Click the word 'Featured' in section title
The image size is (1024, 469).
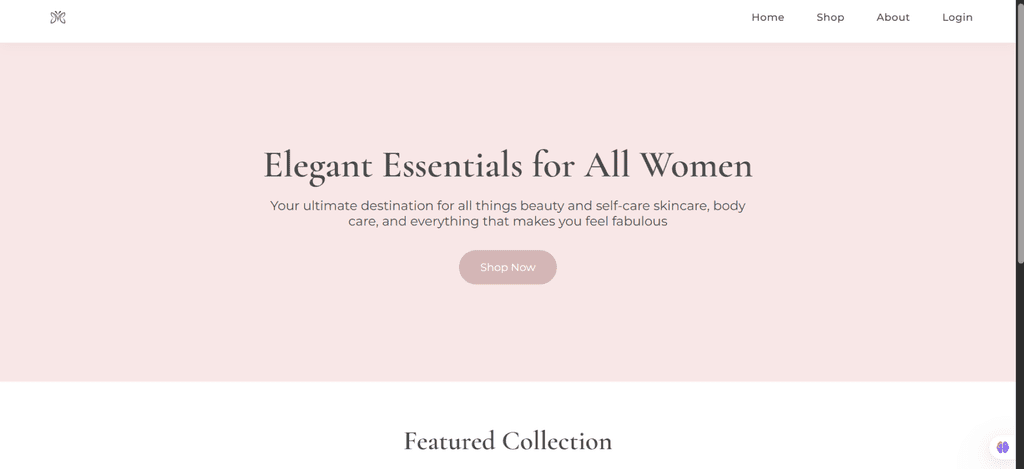click(x=449, y=442)
